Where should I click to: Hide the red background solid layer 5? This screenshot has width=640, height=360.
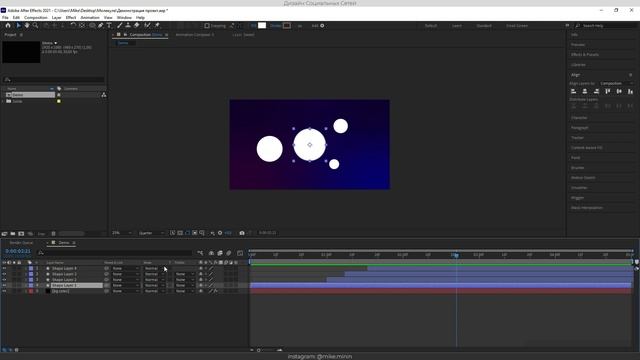pyautogui.click(x=4, y=291)
